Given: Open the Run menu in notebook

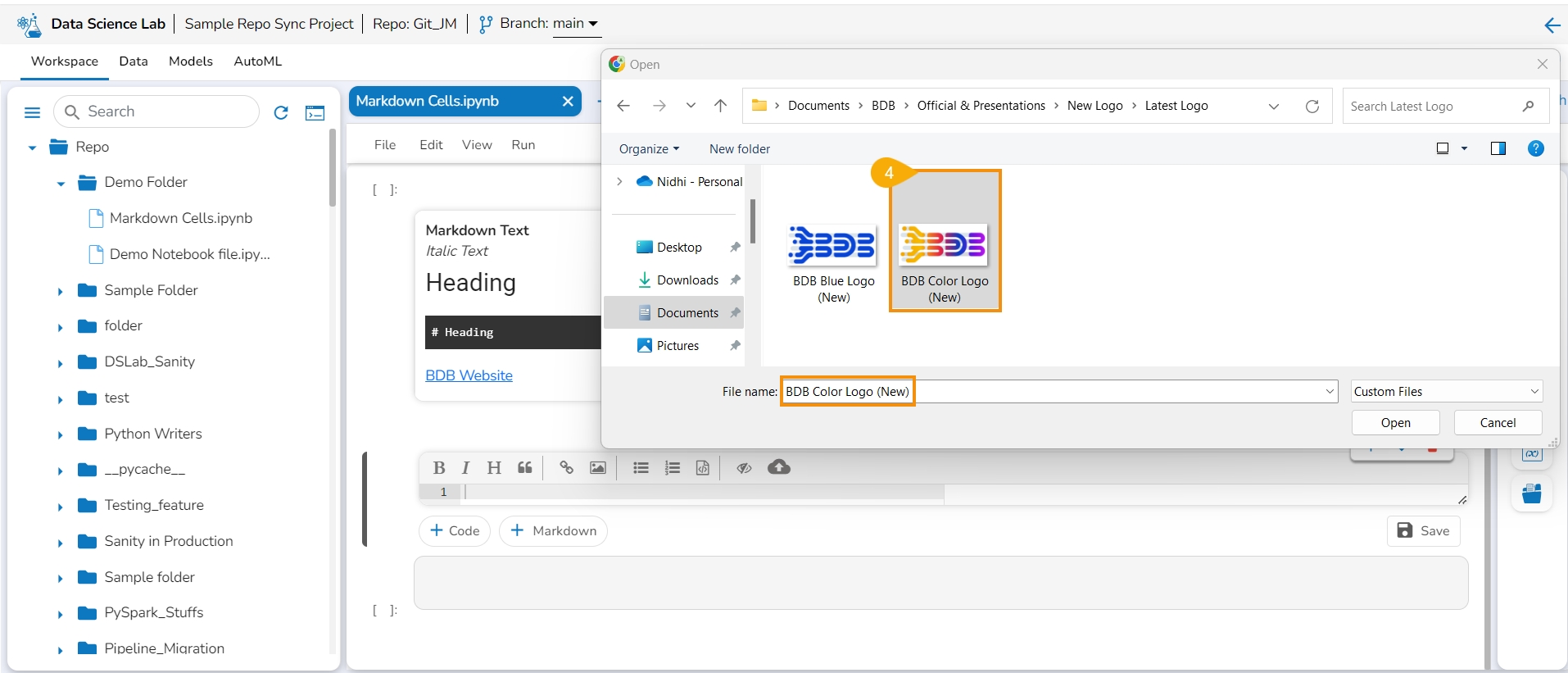Looking at the screenshot, I should pyautogui.click(x=523, y=145).
